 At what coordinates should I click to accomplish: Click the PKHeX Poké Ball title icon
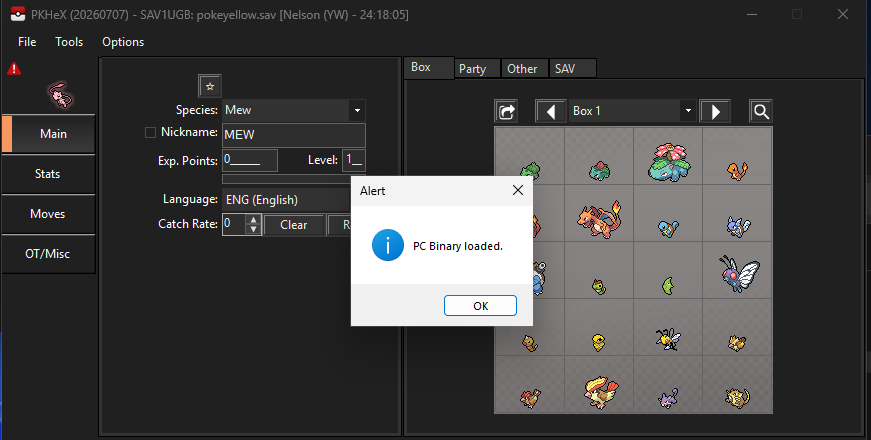click(x=18, y=14)
